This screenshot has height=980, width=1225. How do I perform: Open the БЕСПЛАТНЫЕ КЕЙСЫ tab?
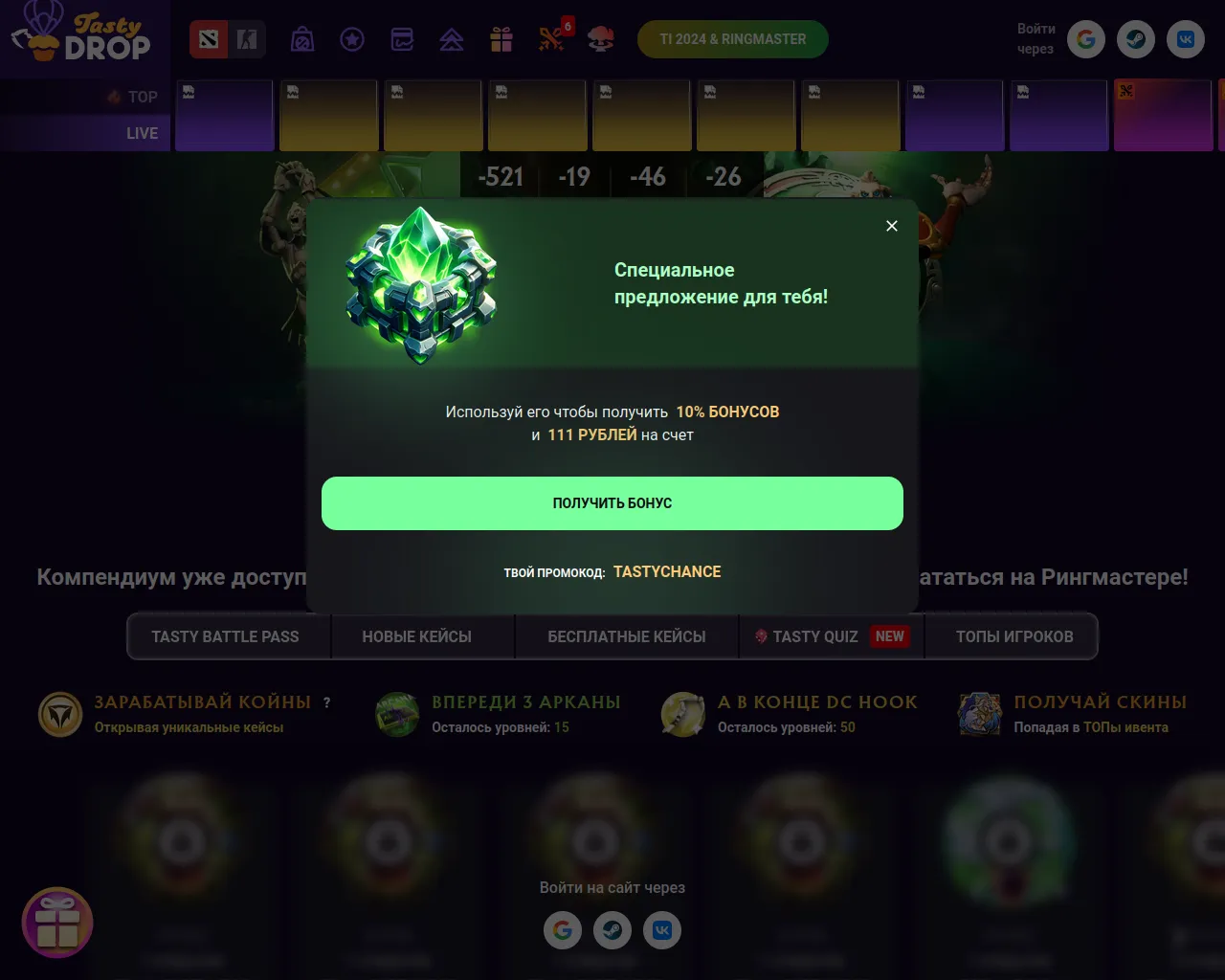(x=627, y=636)
